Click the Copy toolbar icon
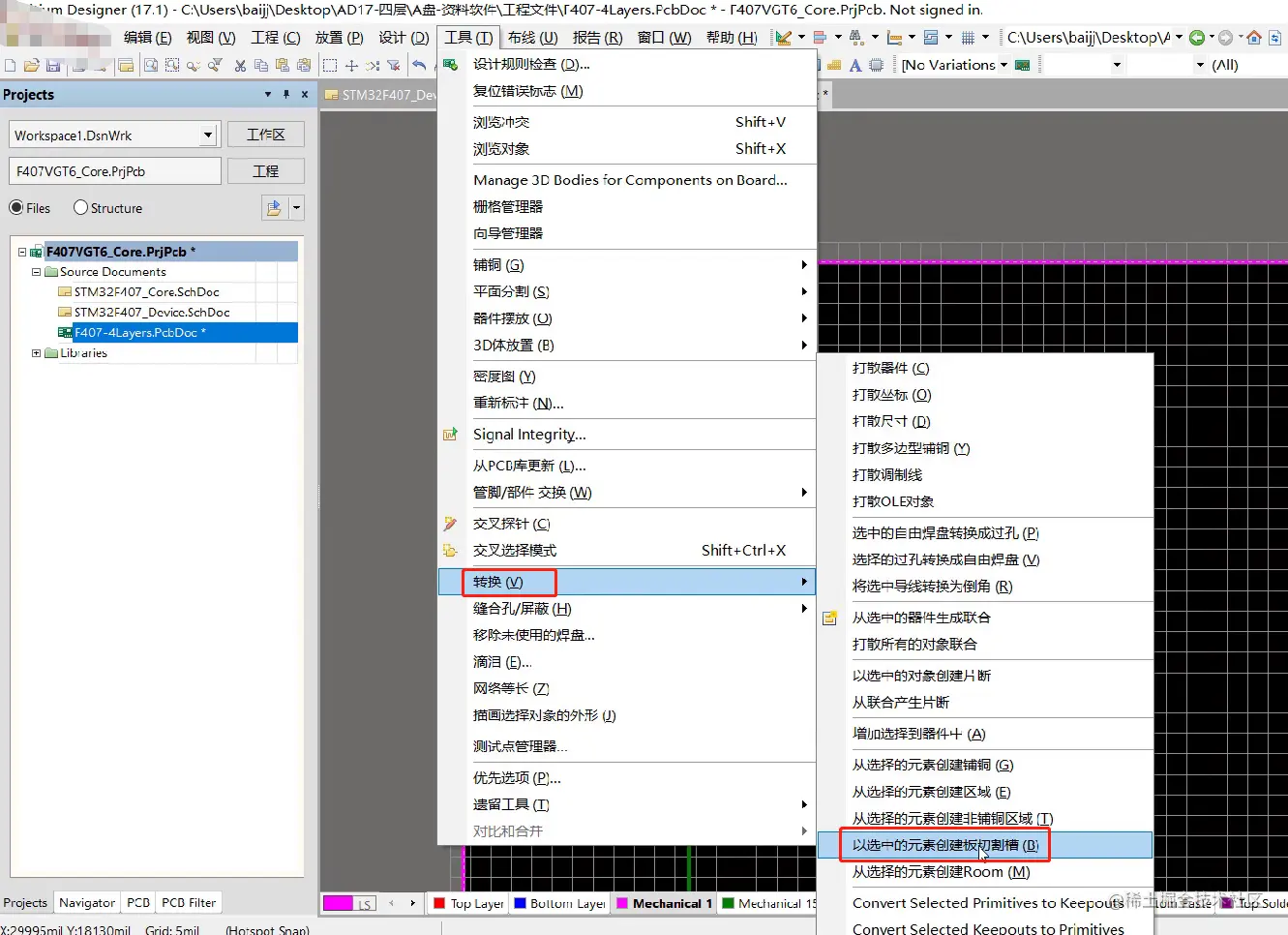 point(261,66)
